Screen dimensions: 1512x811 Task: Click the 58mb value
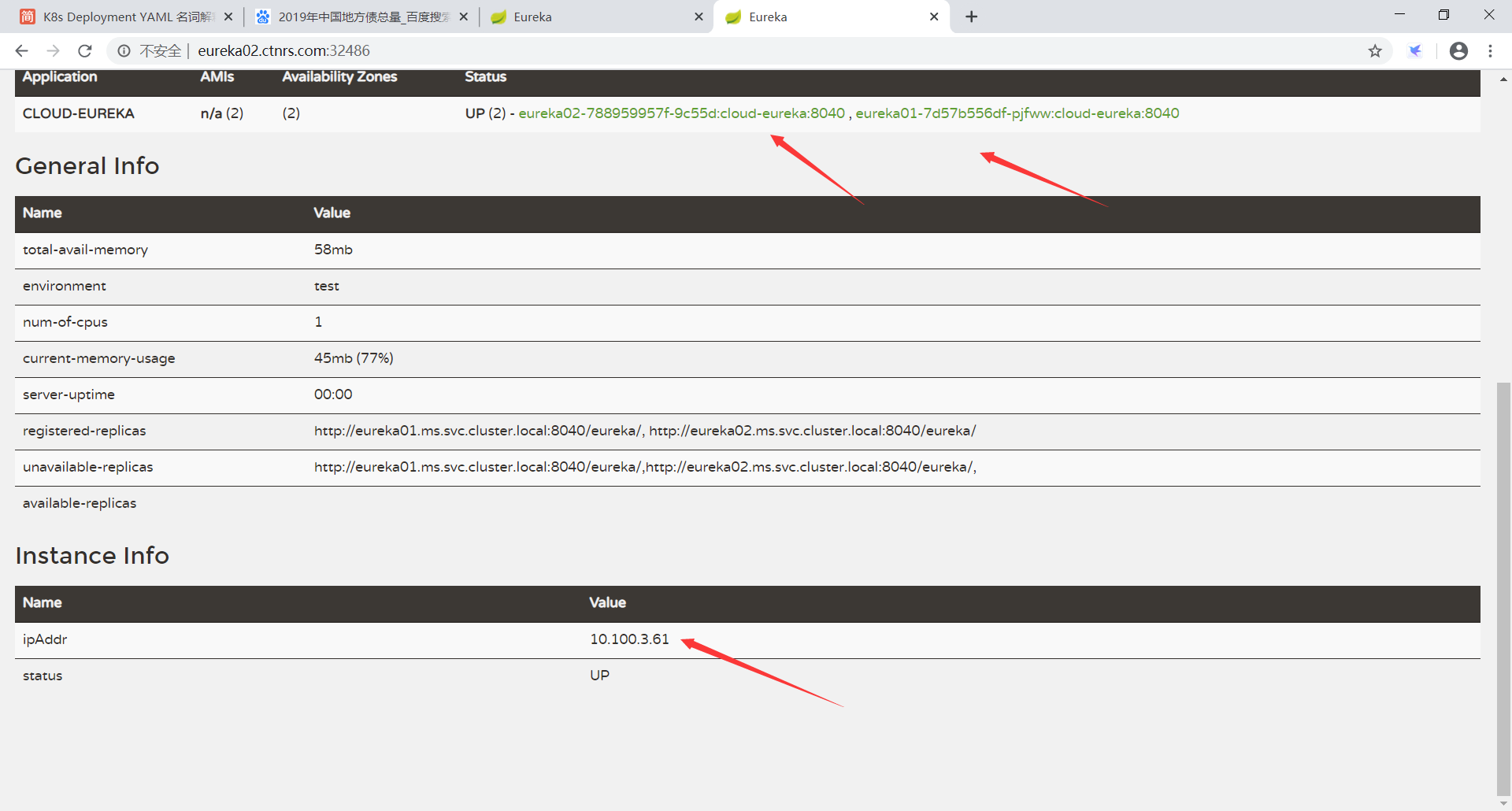[333, 250]
